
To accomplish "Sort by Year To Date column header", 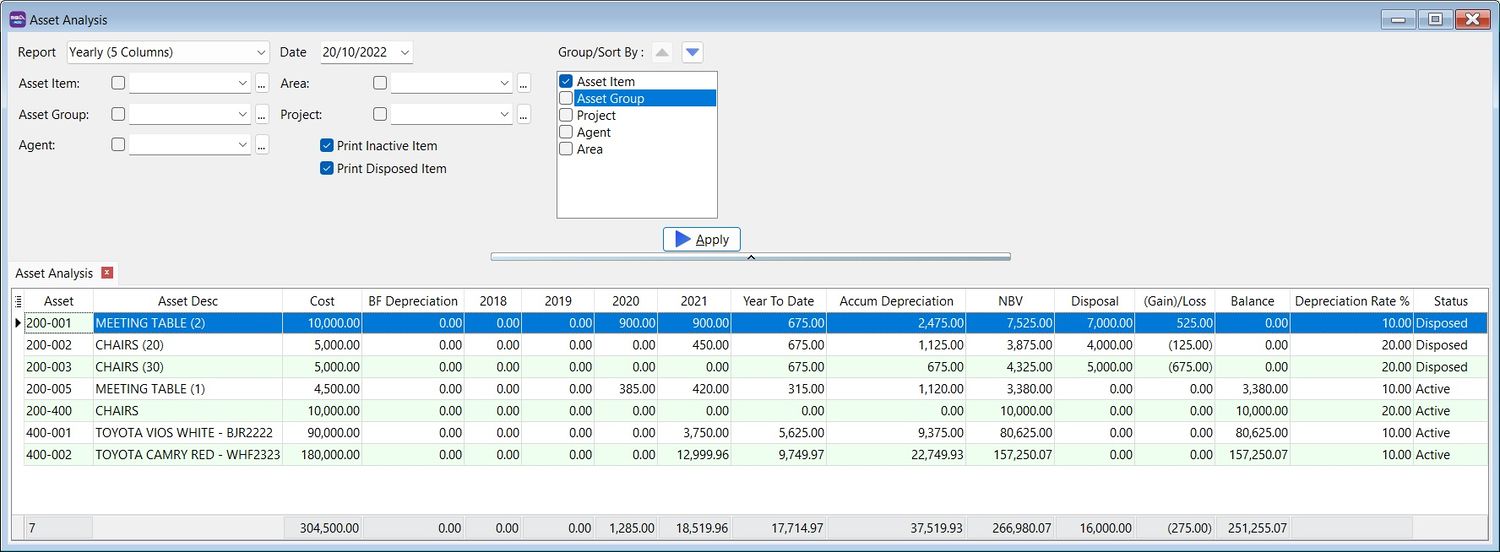I will pos(779,301).
